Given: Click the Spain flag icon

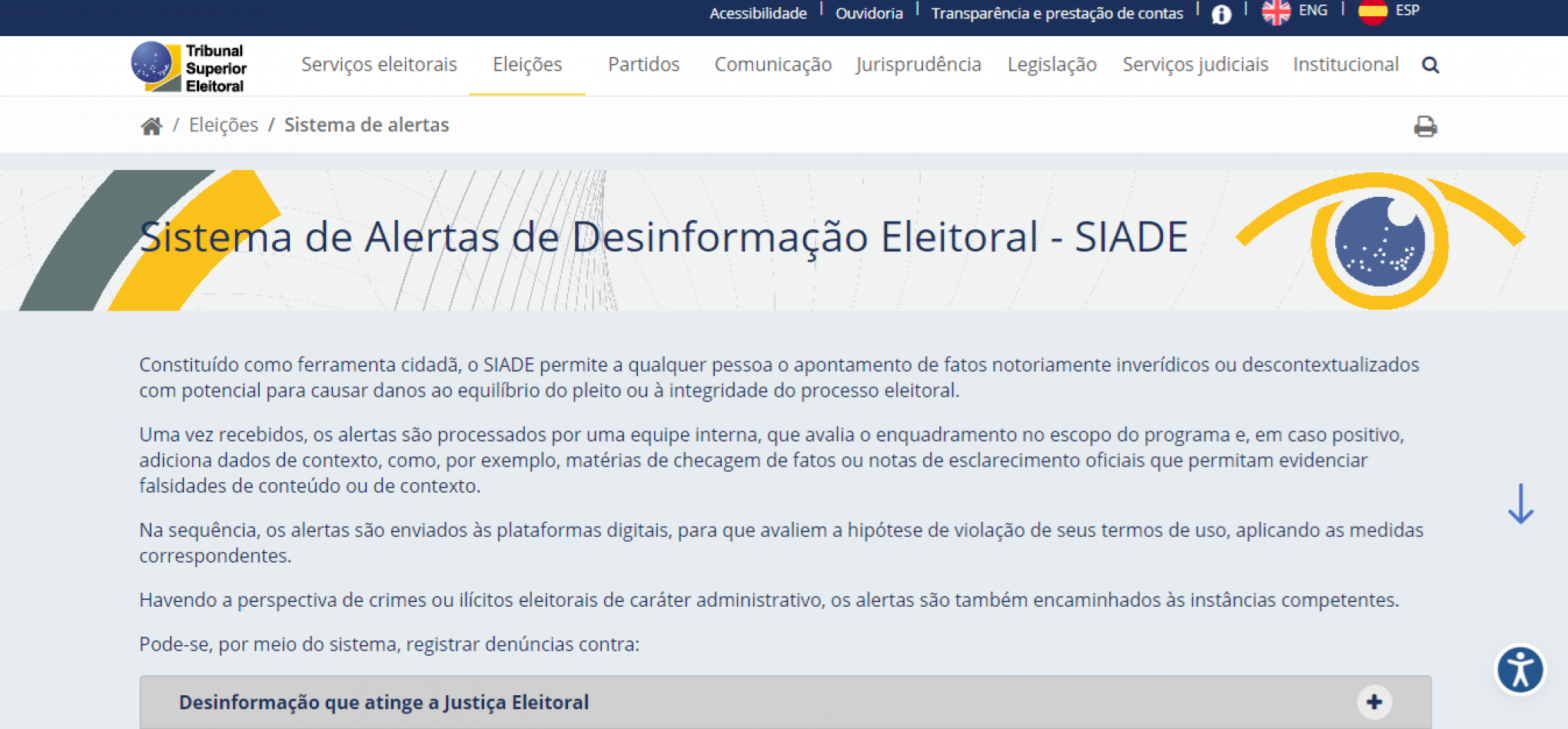Looking at the screenshot, I should point(1373,12).
